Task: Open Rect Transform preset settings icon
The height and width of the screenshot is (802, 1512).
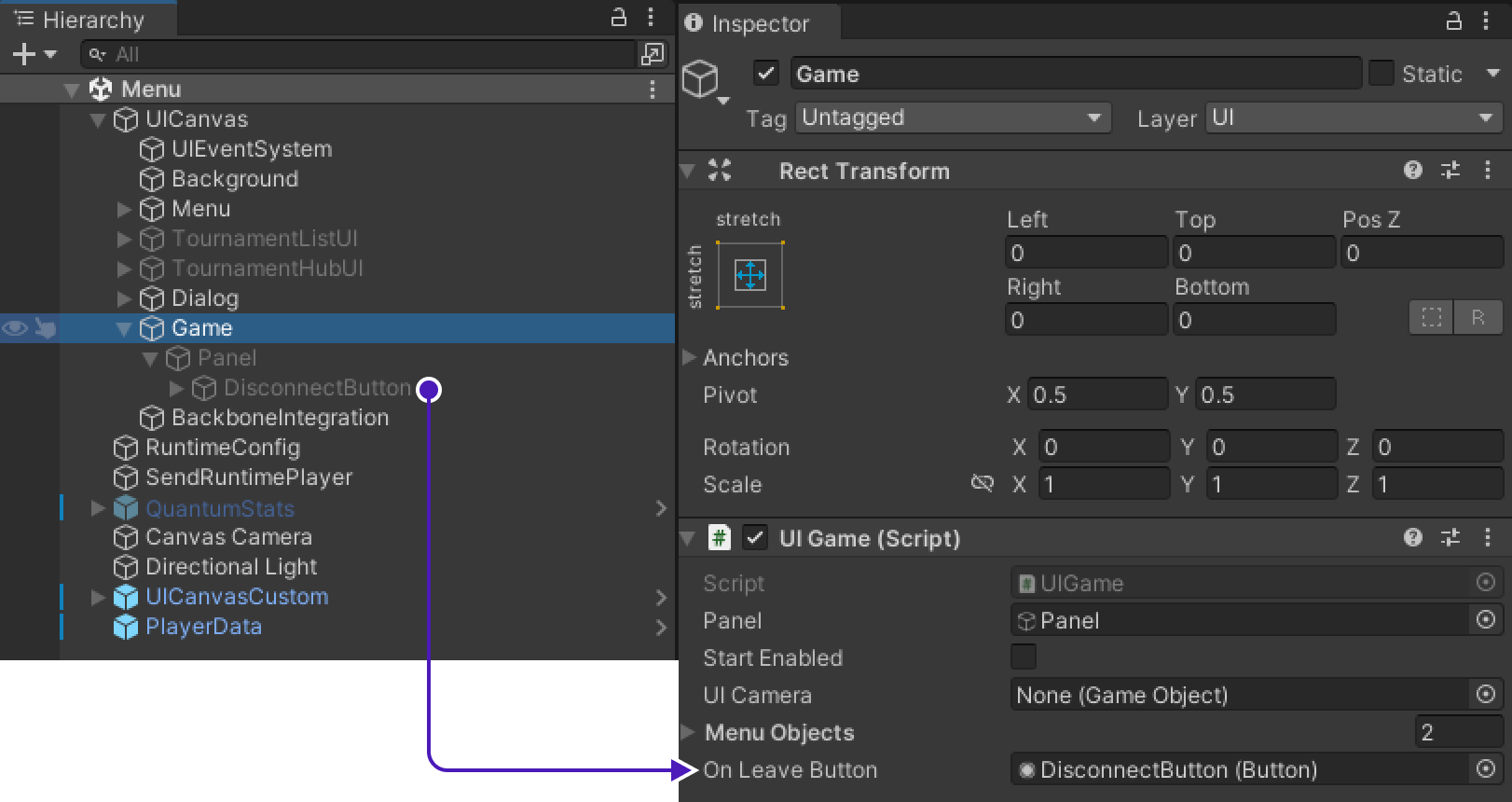Action: click(1450, 170)
